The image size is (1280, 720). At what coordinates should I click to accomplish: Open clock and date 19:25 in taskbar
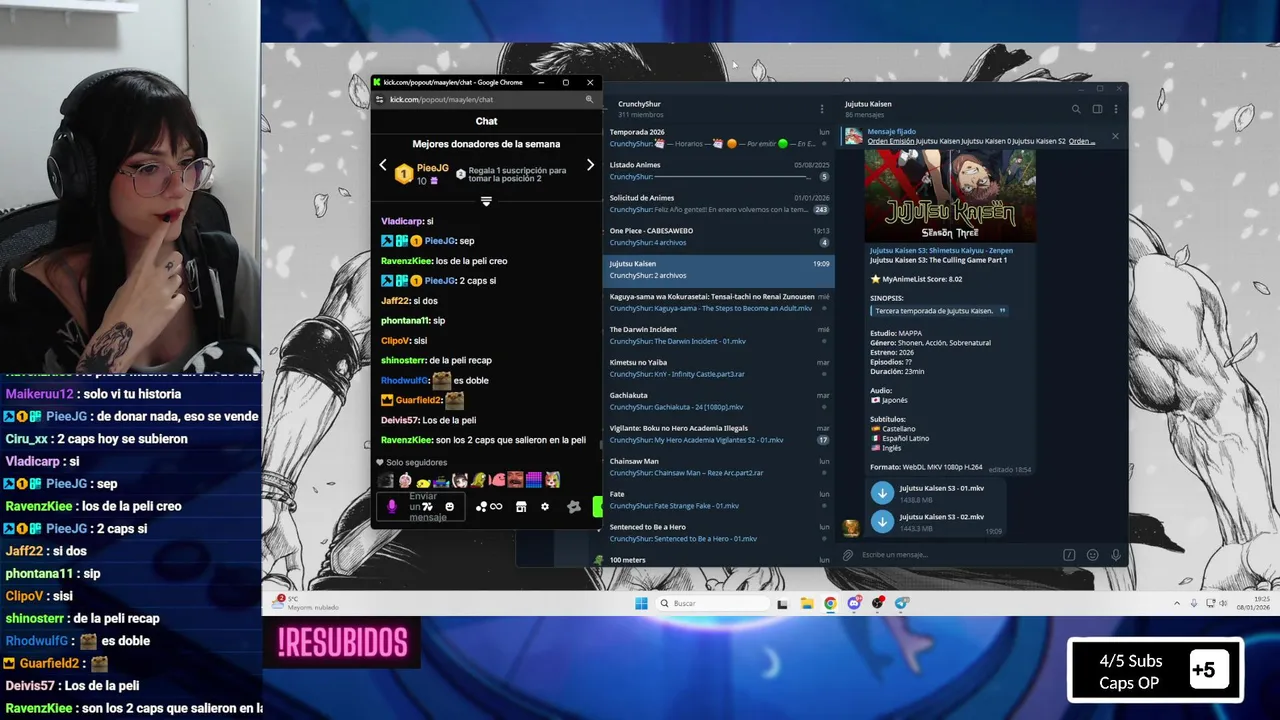click(x=1252, y=603)
